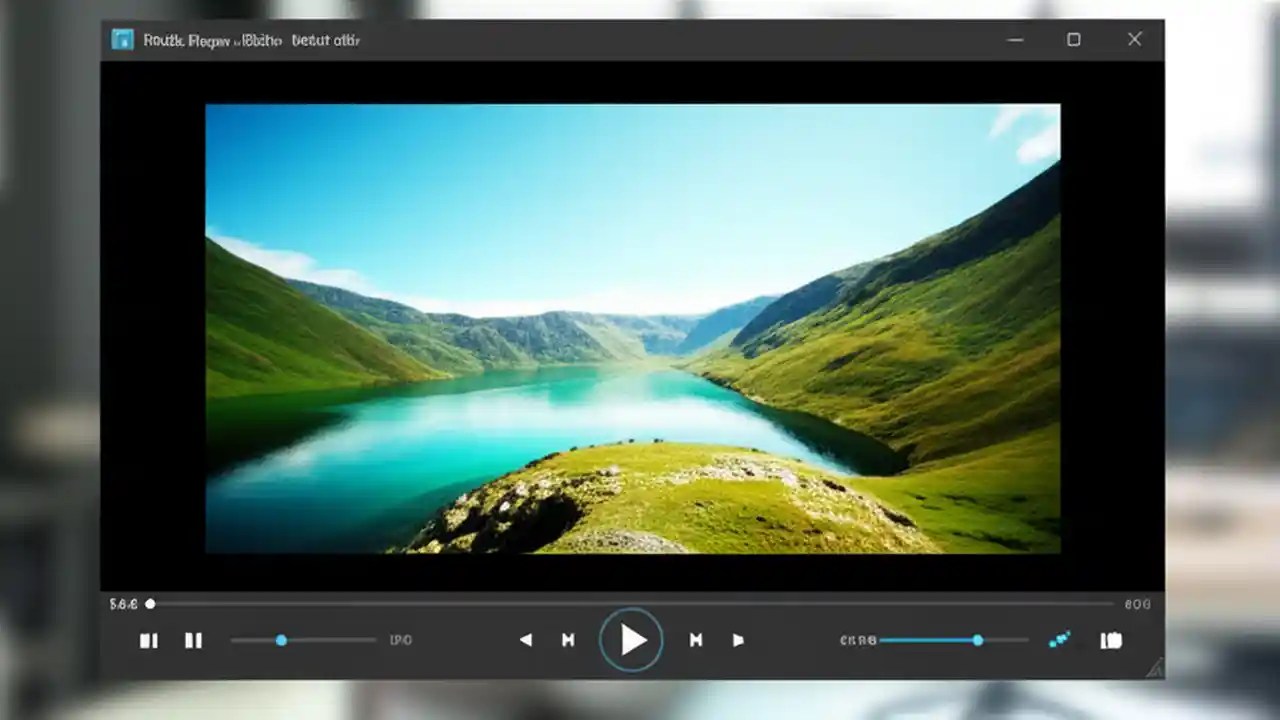Click the next track icon
Screen dimensions: 1280x720
point(694,640)
